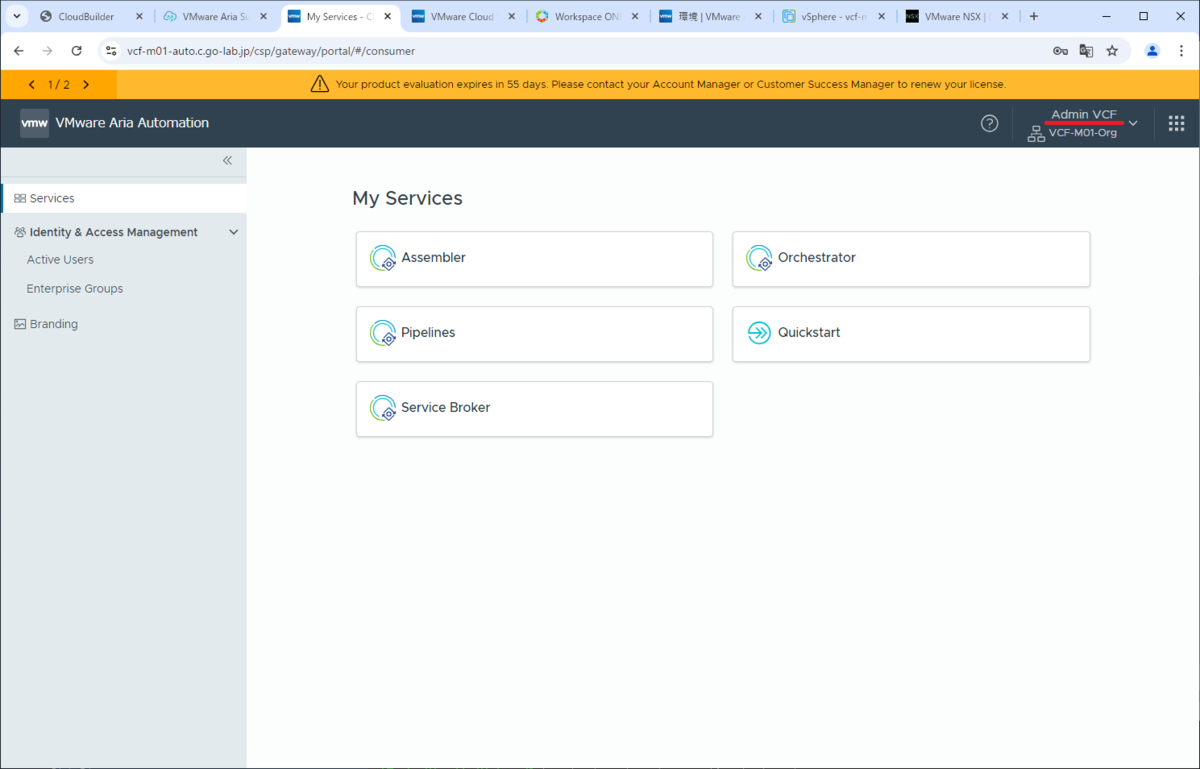View site information icon
This screenshot has width=1200, height=769.
tap(110, 51)
